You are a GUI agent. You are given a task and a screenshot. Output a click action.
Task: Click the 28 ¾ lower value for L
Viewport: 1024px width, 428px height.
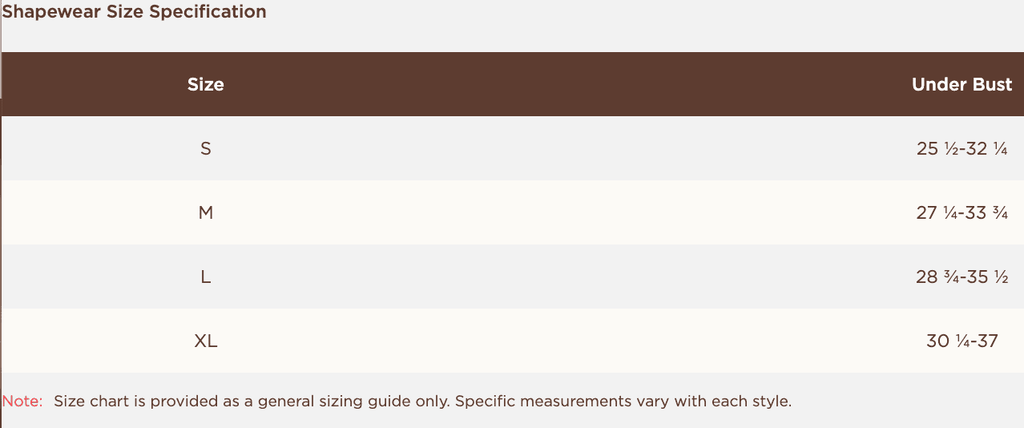[x=937, y=277]
